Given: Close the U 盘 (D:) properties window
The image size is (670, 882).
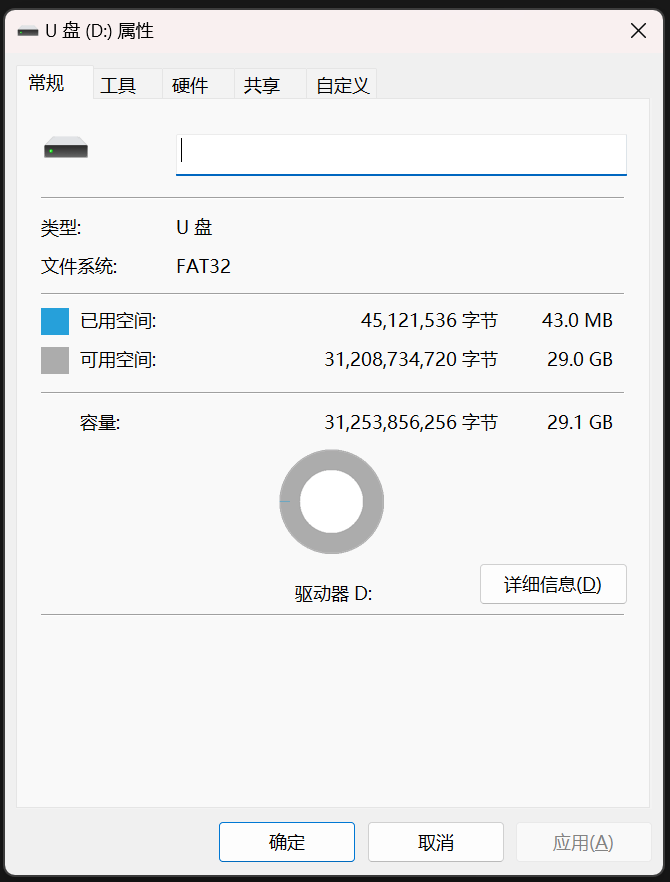Looking at the screenshot, I should click(x=638, y=30).
